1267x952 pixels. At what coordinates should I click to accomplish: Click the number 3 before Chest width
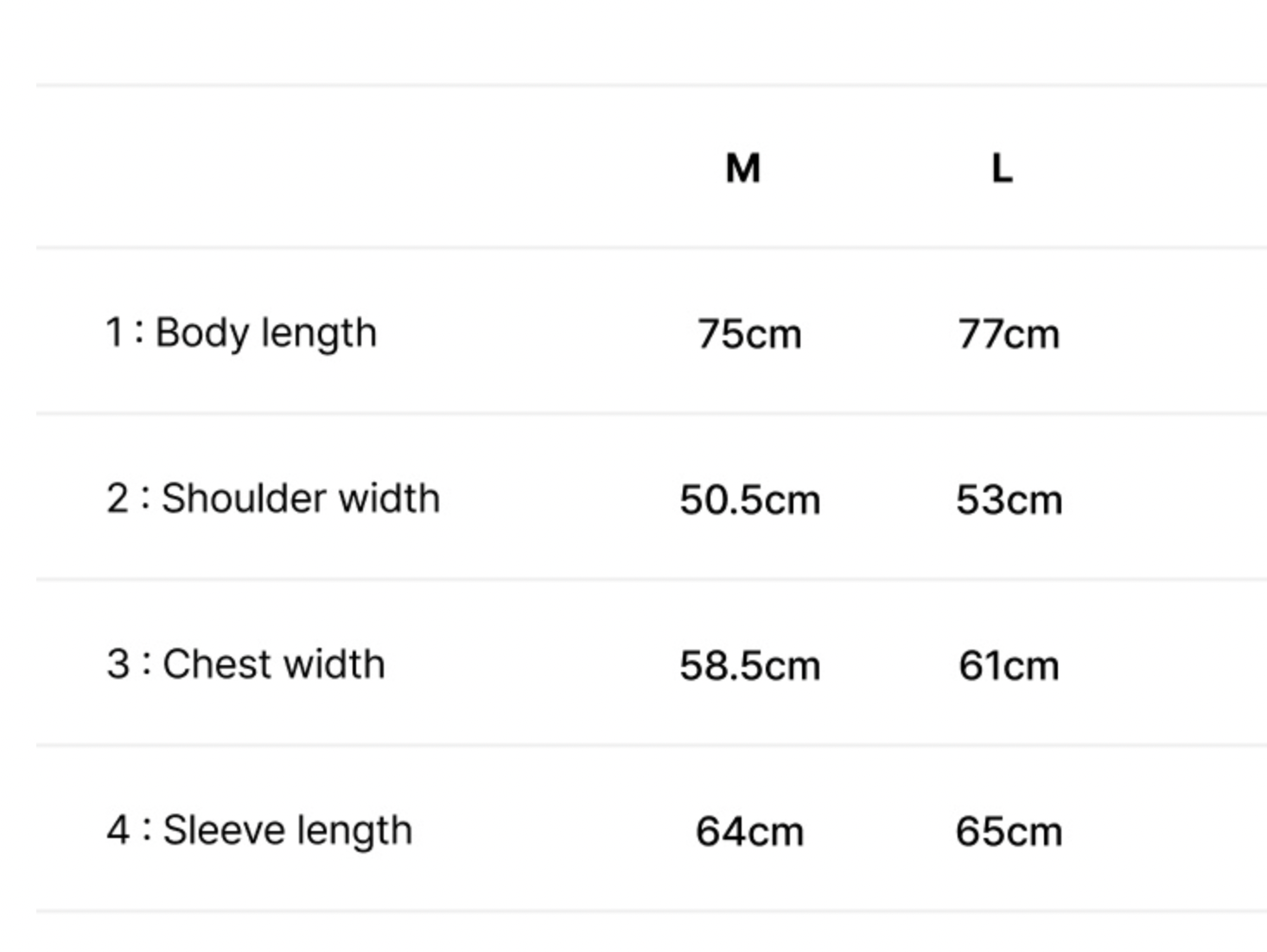click(x=118, y=664)
